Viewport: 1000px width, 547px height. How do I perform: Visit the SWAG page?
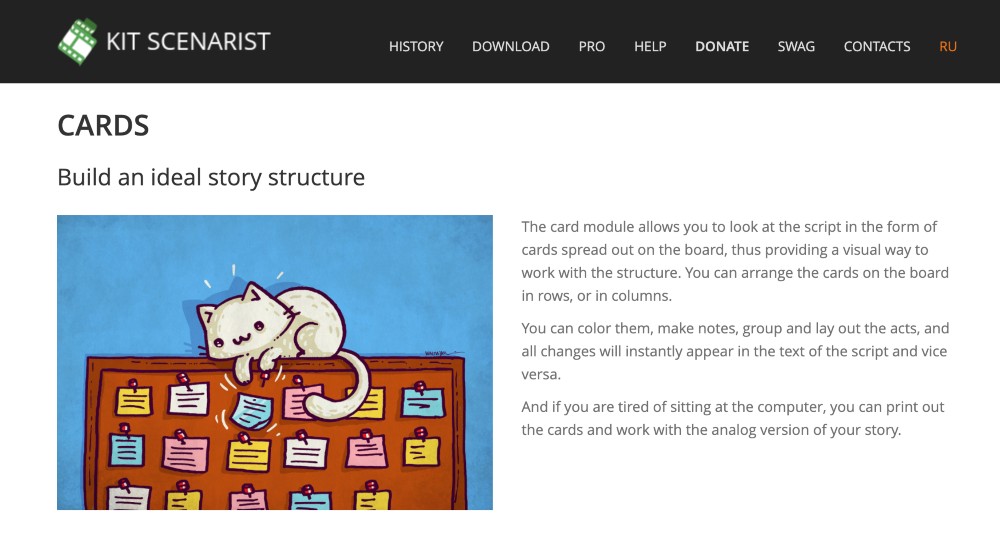[x=796, y=46]
